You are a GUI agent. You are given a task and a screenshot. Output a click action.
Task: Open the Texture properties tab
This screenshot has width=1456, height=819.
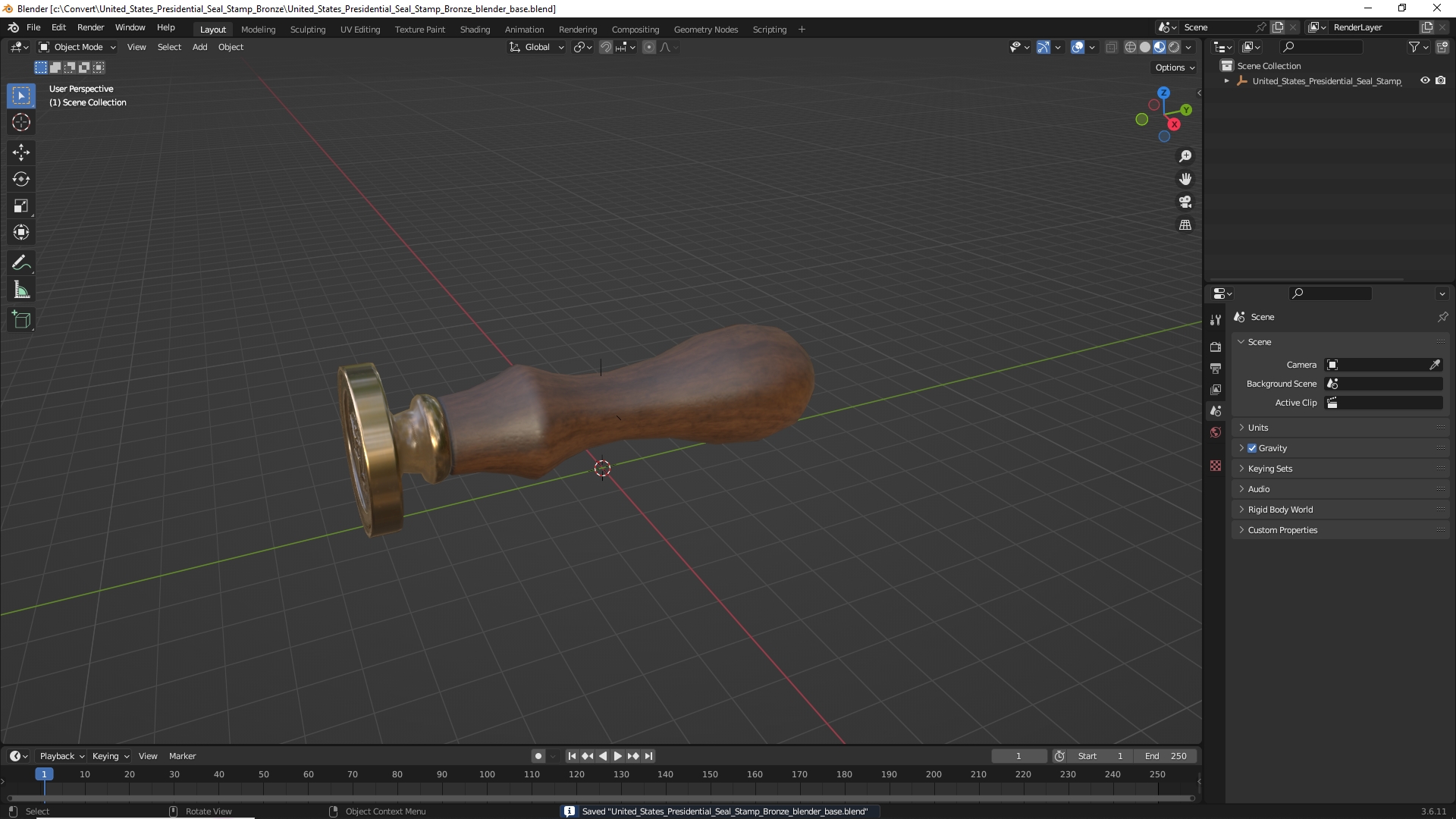coord(1216,466)
